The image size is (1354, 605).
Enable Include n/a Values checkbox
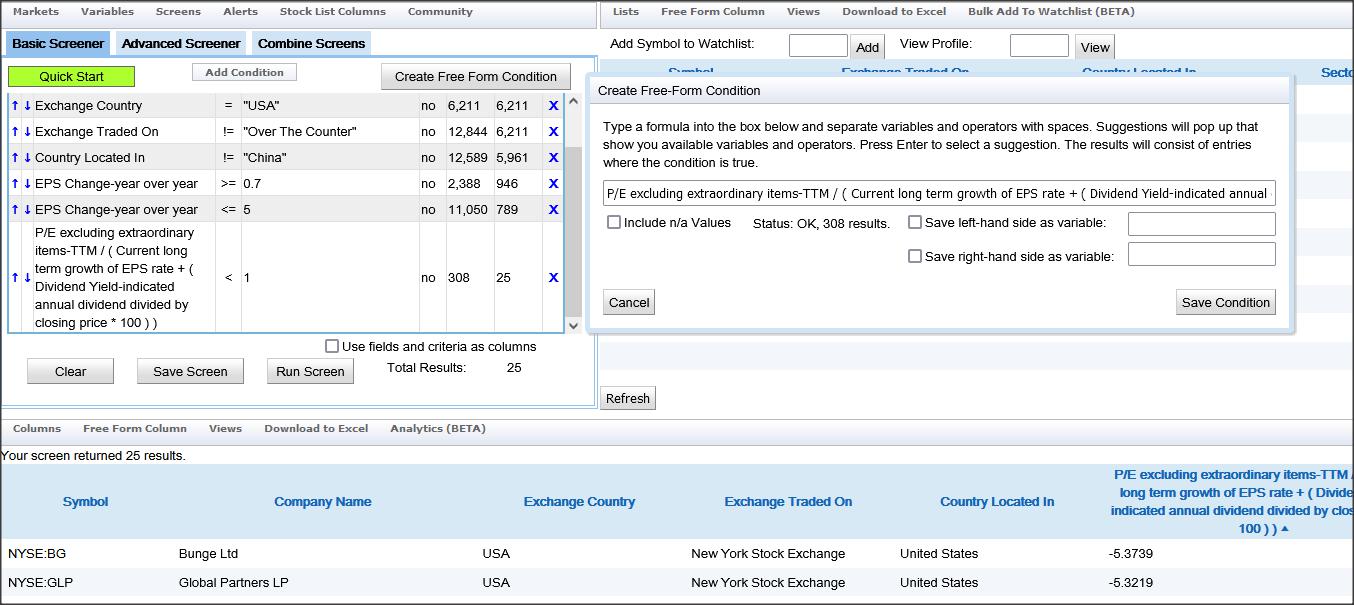[614, 222]
